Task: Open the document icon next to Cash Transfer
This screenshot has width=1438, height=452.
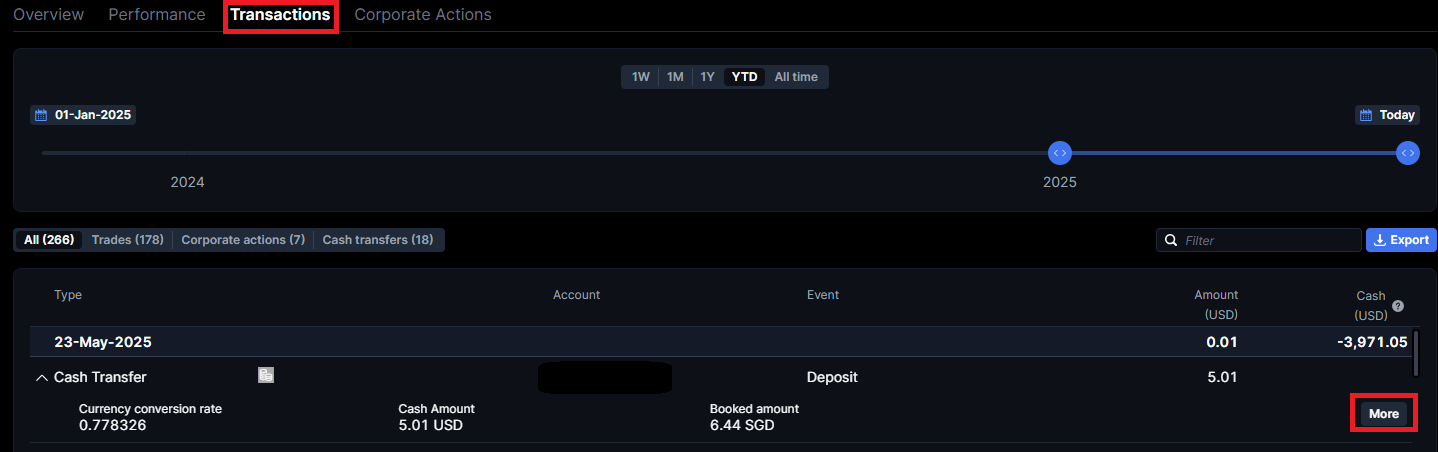Action: tap(266, 375)
